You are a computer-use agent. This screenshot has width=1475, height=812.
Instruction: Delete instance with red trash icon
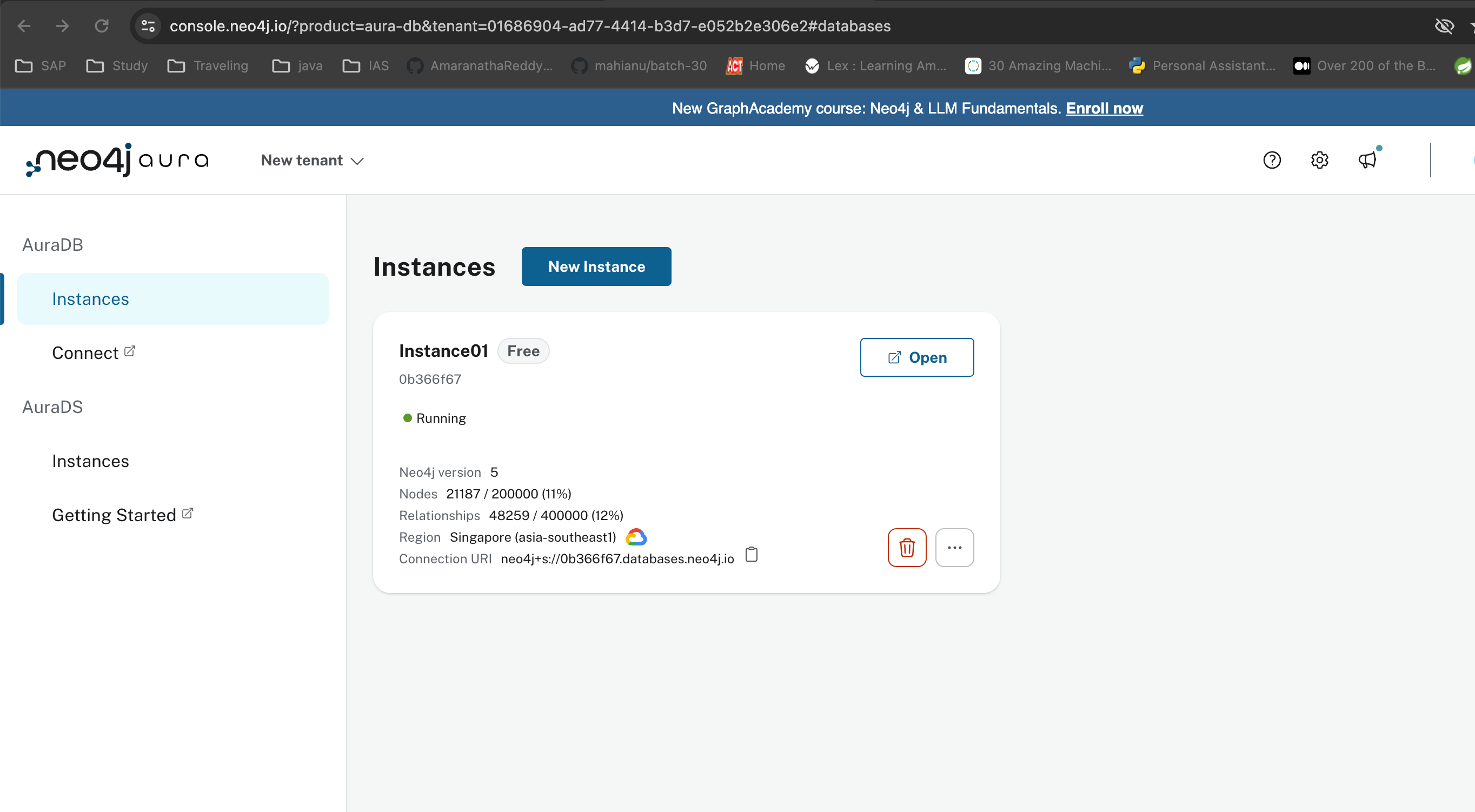pyautogui.click(x=906, y=548)
